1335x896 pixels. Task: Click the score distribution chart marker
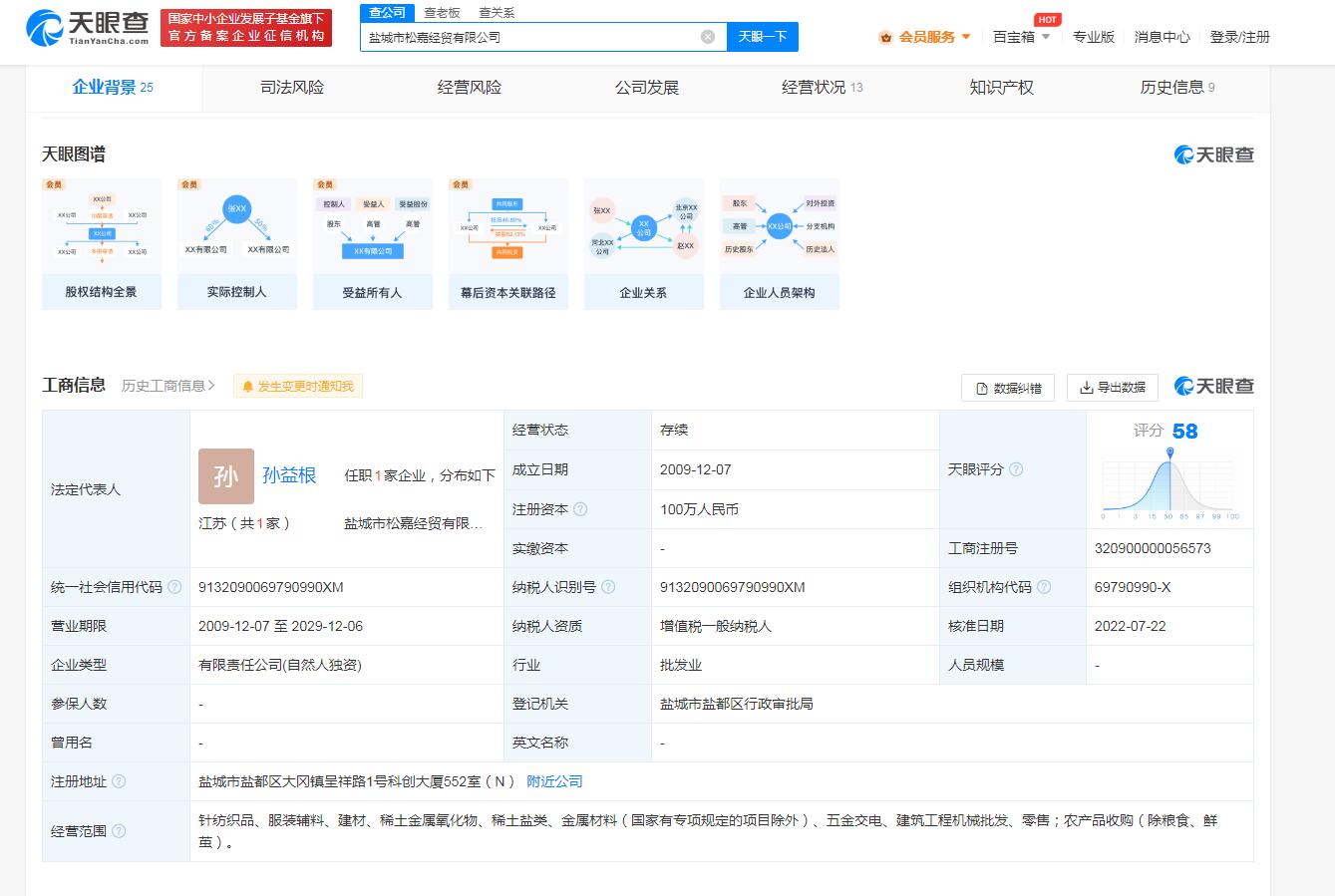(1169, 452)
